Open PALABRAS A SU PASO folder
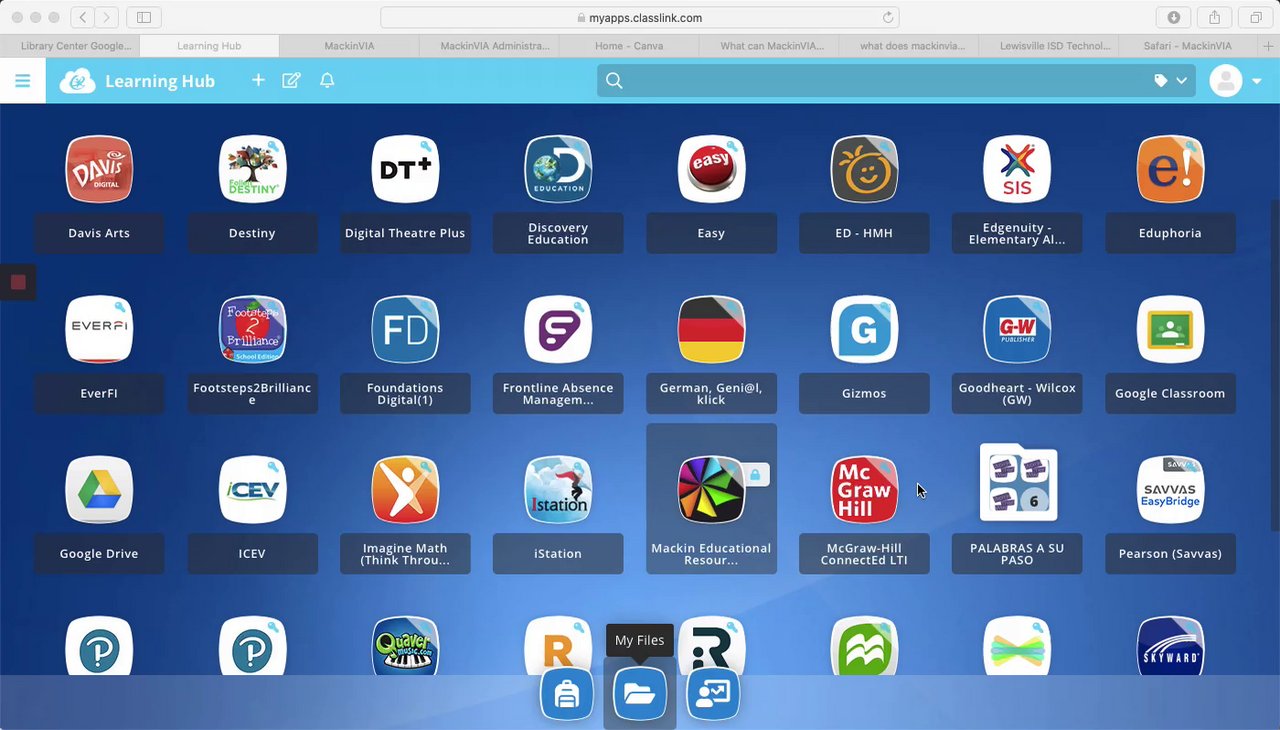 pyautogui.click(x=1018, y=482)
